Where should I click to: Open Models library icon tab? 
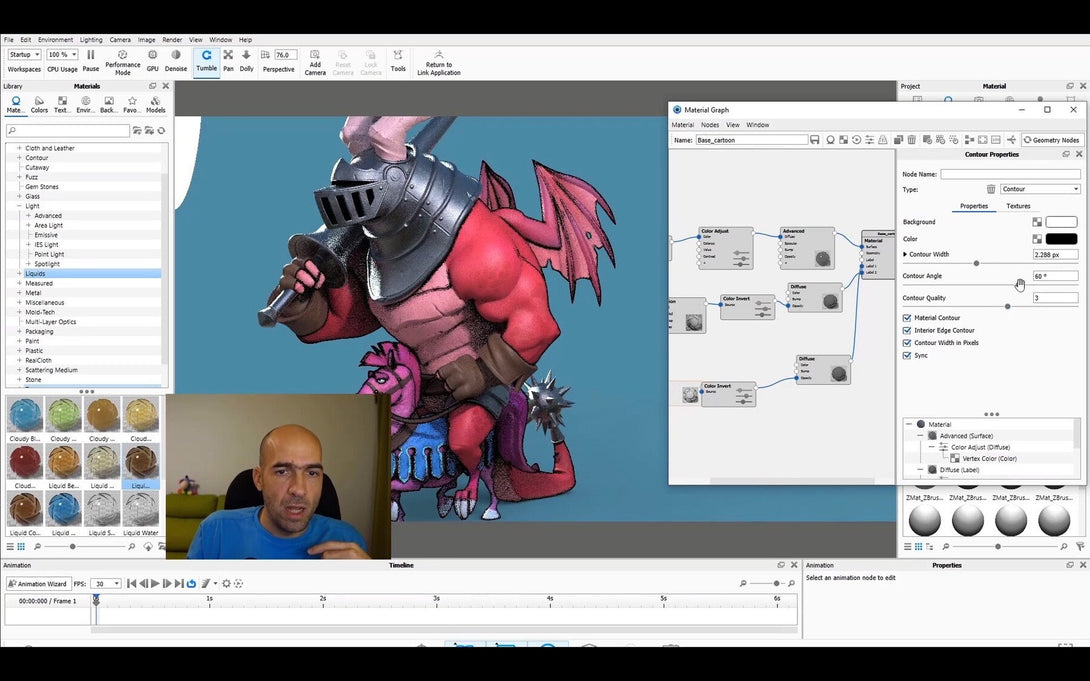tap(156, 104)
